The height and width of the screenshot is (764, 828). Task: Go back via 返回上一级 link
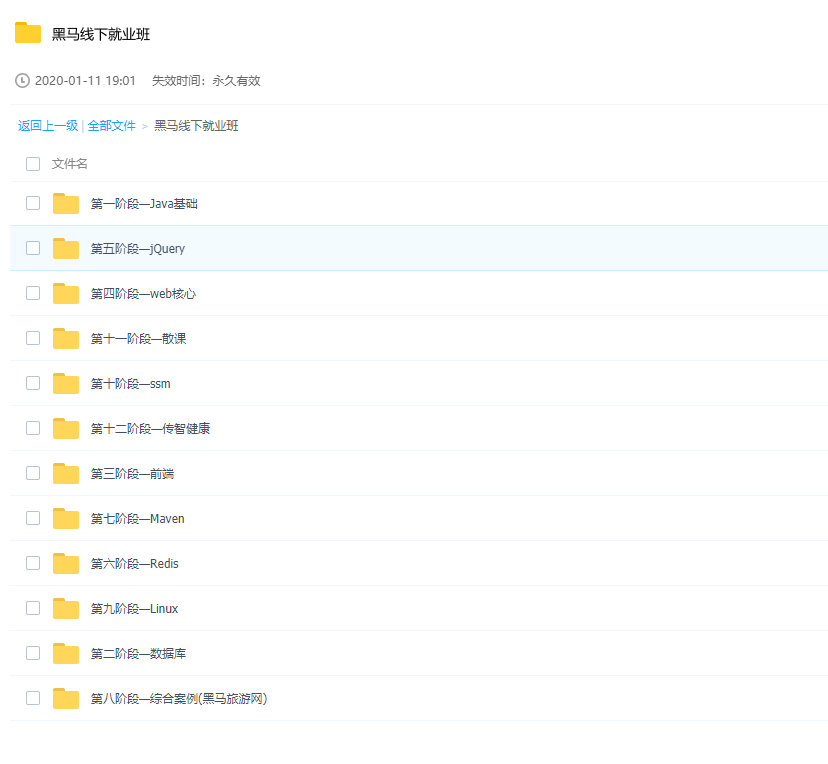click(48, 126)
